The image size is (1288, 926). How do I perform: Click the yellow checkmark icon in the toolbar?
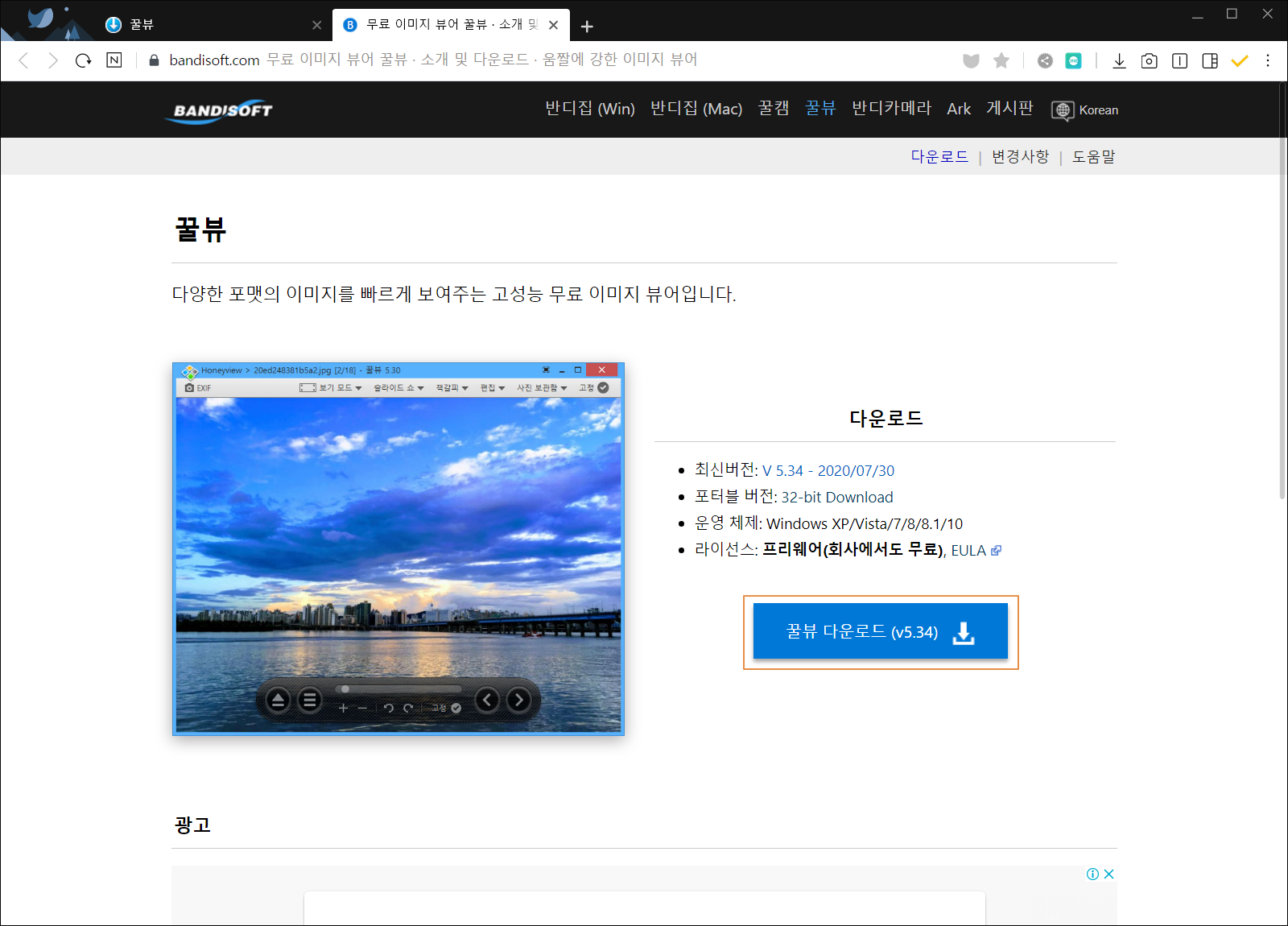[1240, 60]
